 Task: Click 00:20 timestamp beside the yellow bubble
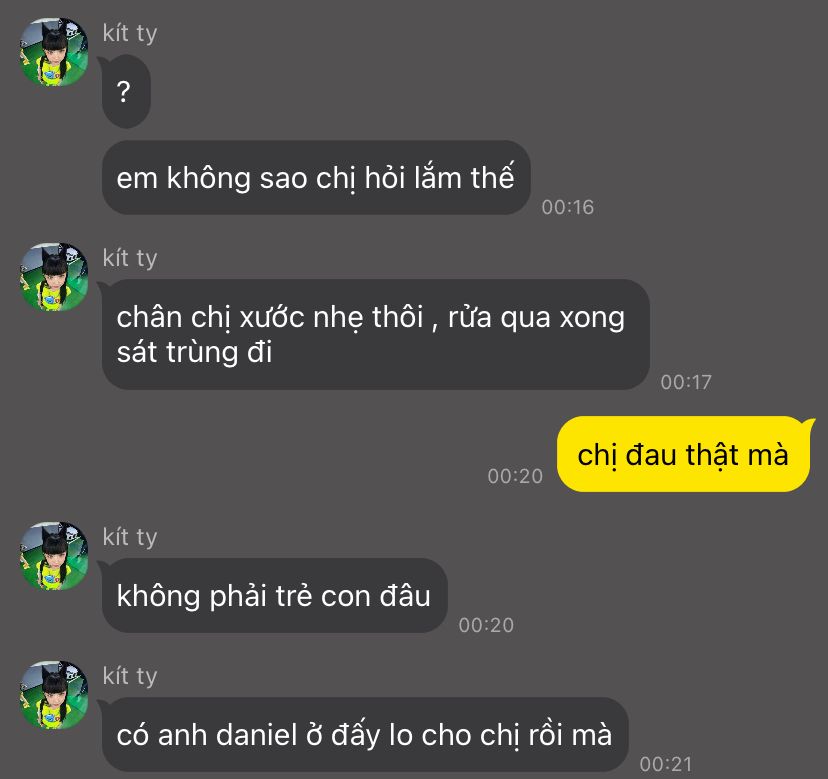pyautogui.click(x=515, y=476)
